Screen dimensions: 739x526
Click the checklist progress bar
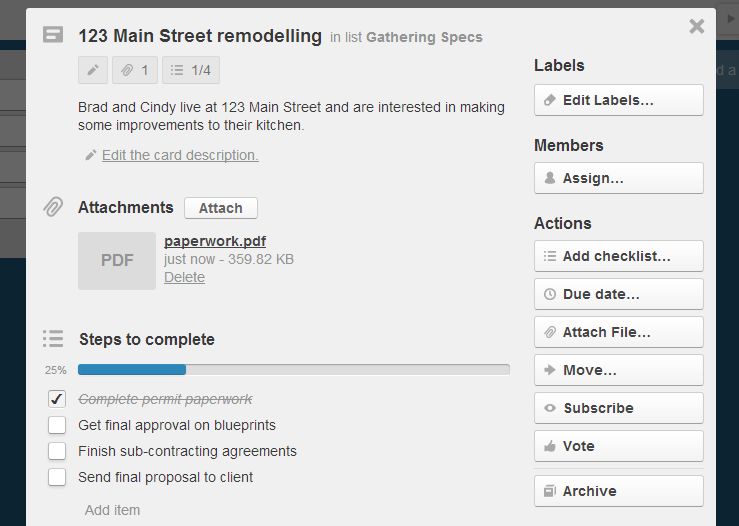(293, 369)
